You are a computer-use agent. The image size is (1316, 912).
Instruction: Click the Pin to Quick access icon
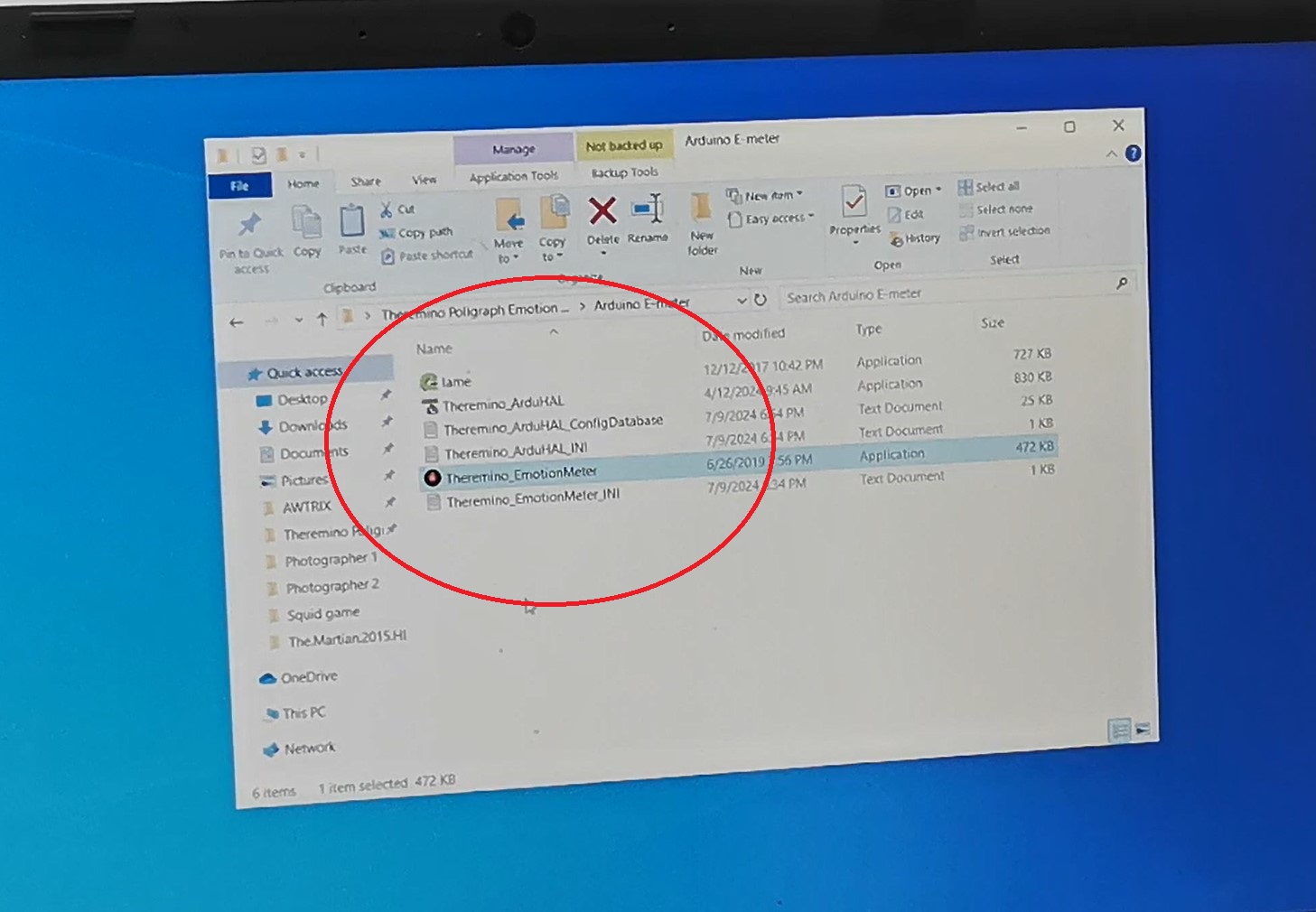point(249,225)
